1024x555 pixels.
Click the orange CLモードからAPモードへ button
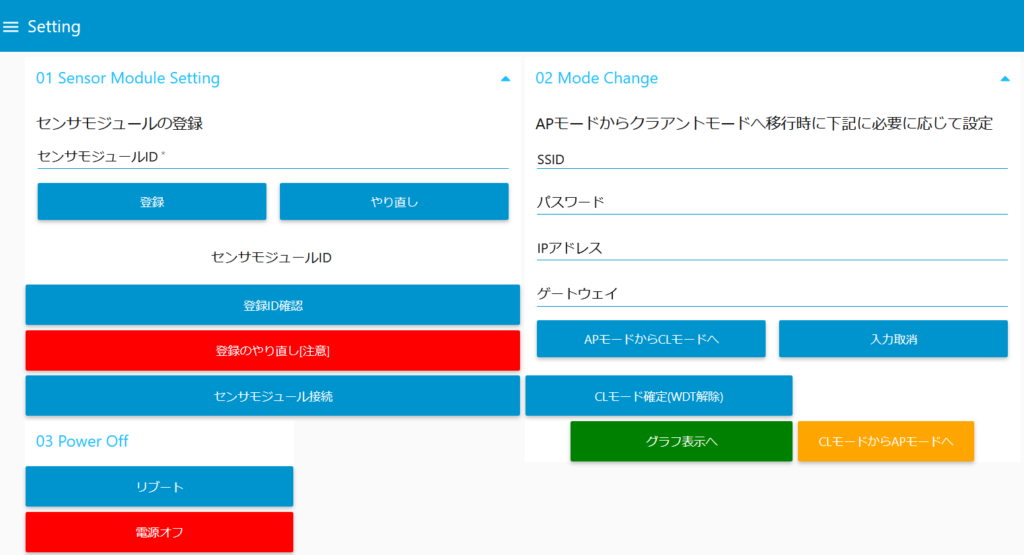point(885,442)
